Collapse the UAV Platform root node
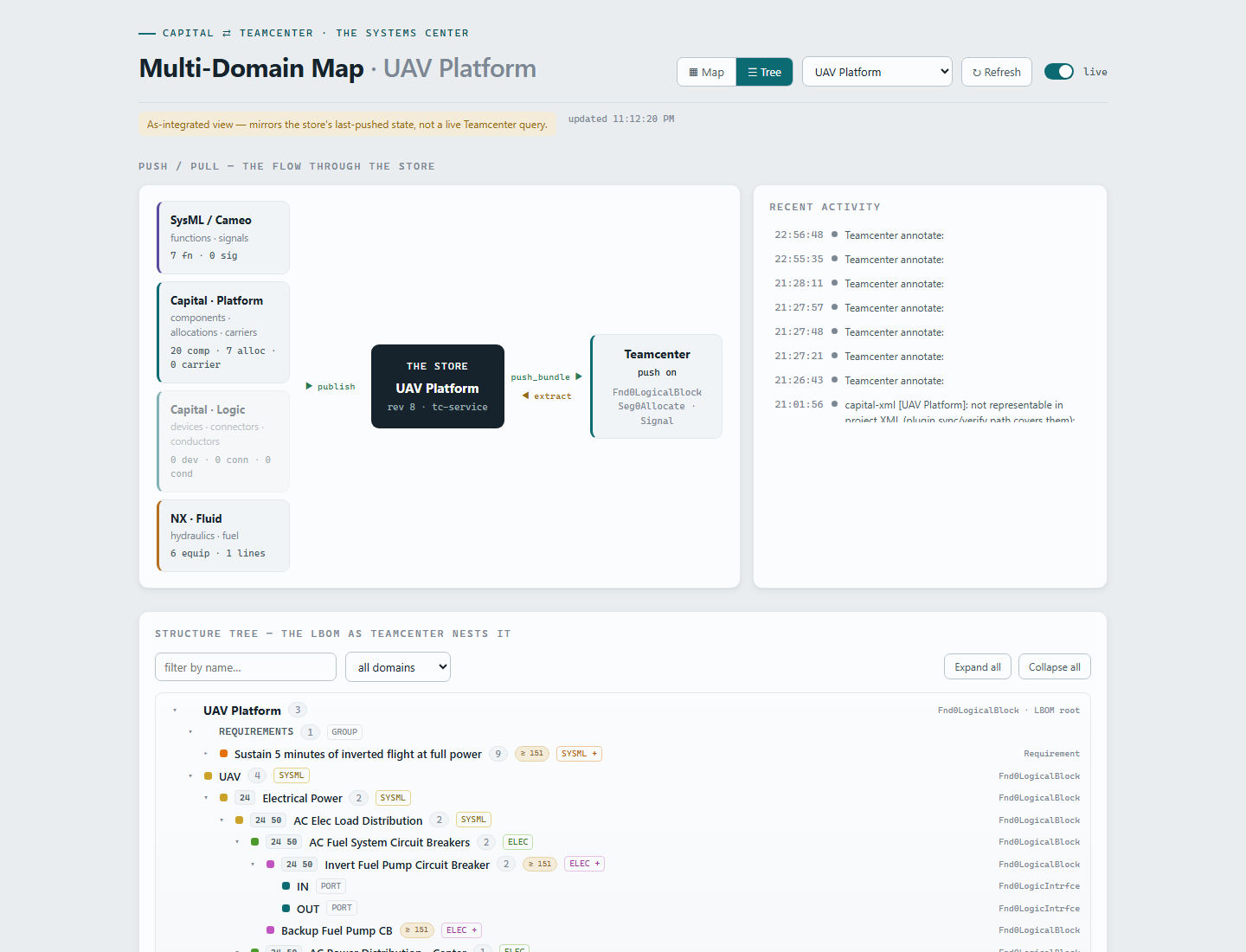Viewport: 1246px width, 952px height. tap(175, 711)
